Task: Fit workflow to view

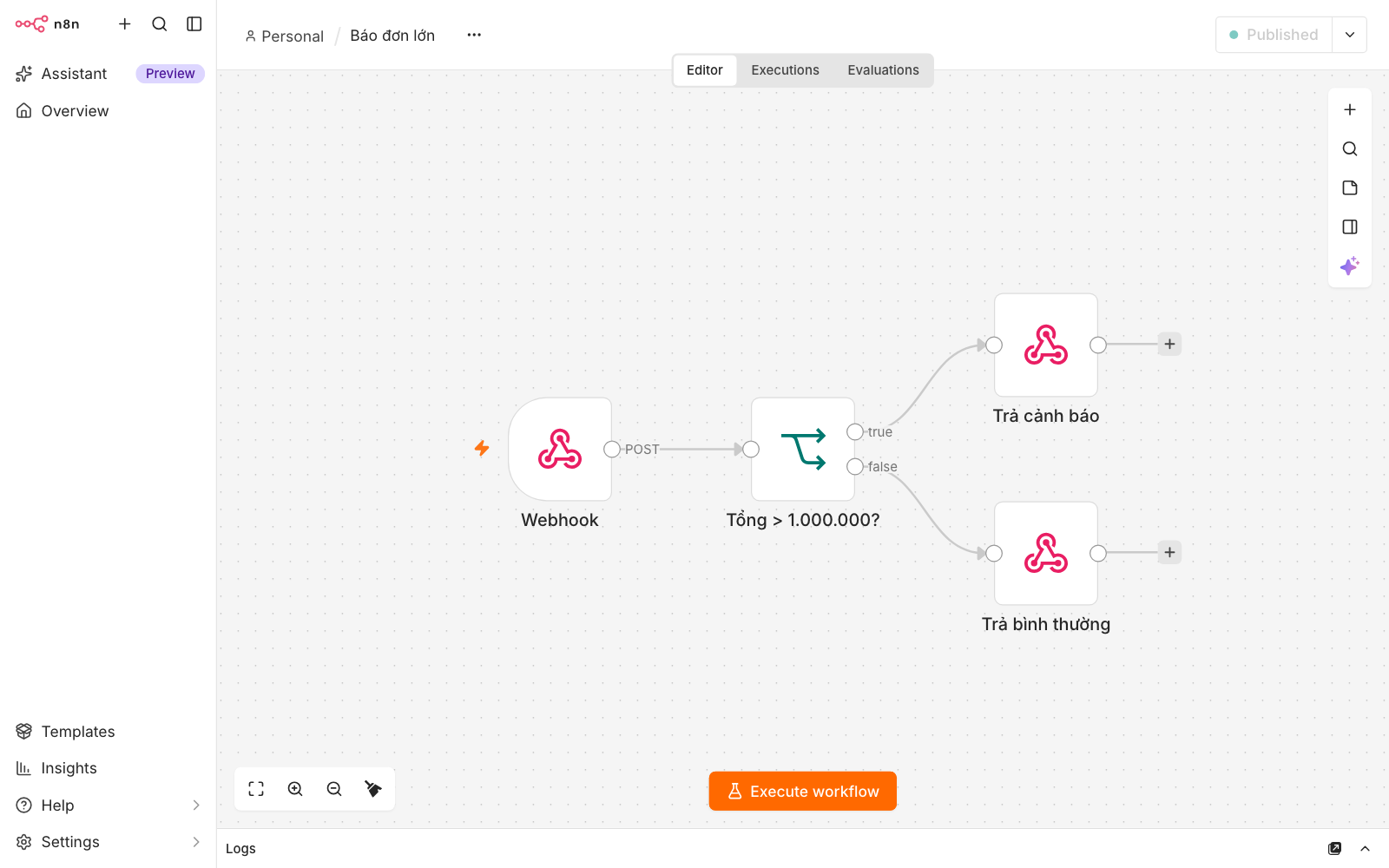Action: tap(256, 789)
